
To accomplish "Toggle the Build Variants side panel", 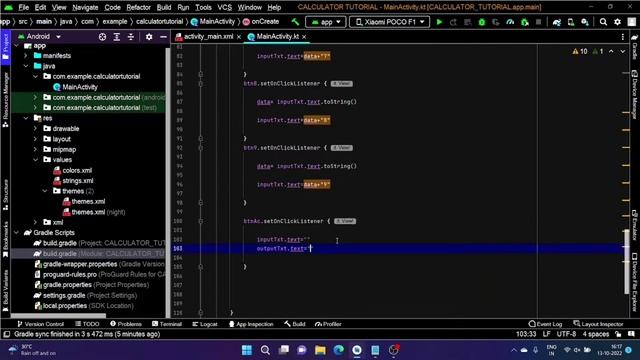I will pos(5,291).
